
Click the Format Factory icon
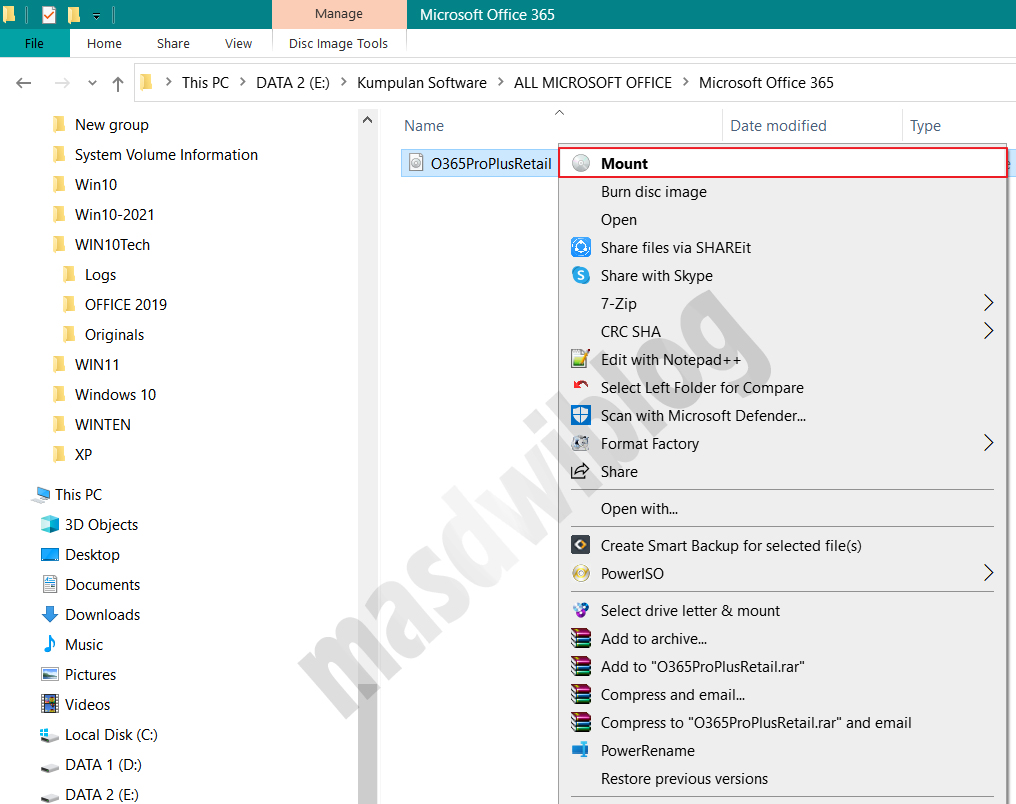580,443
